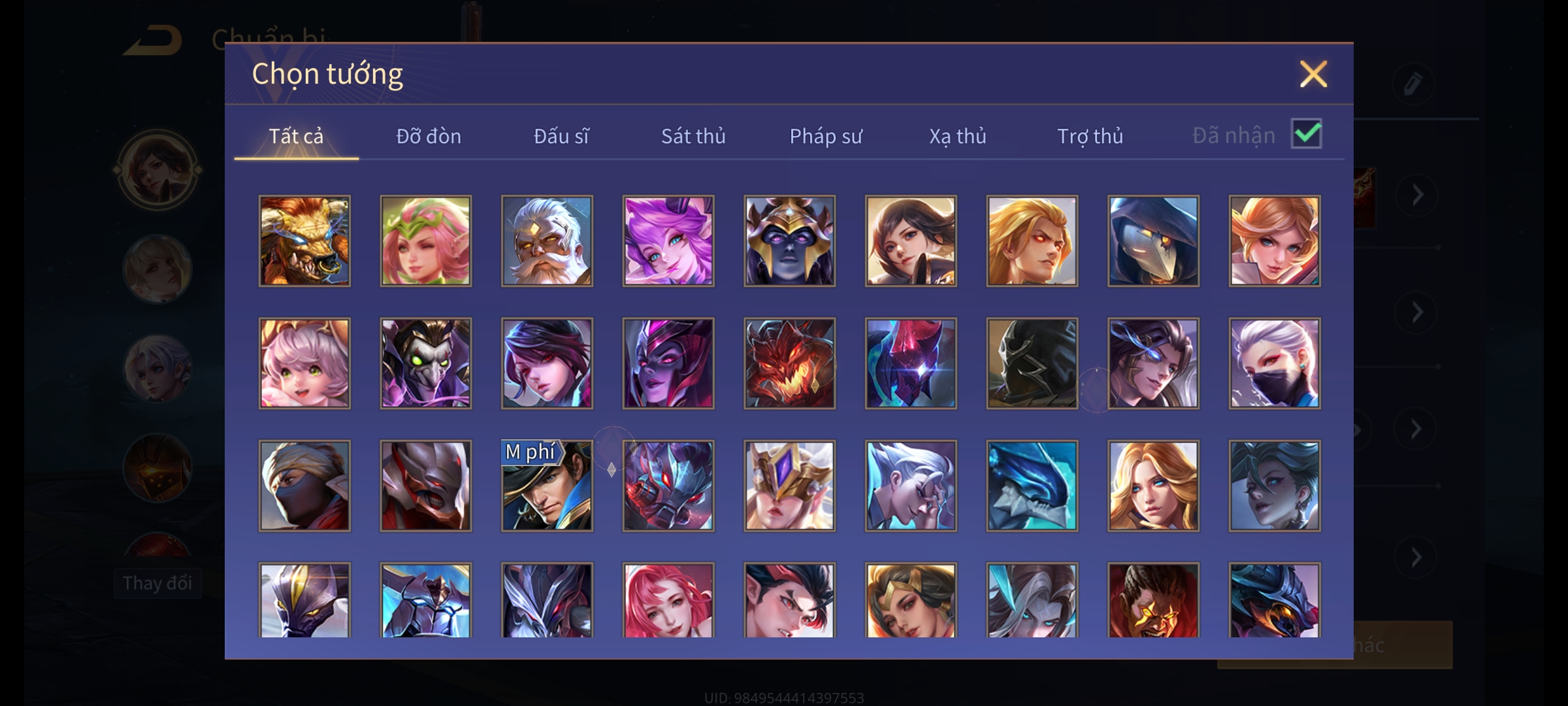Open the 'Sát thủ' tab
Viewport: 1568px width, 706px height.
pyautogui.click(x=693, y=136)
